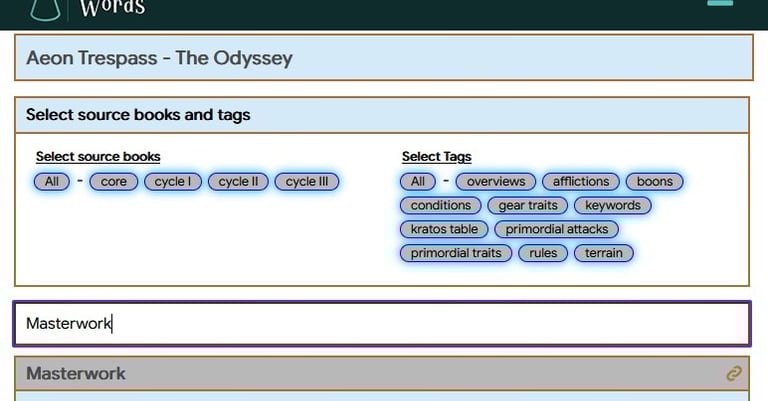
Task: Toggle the cycle I source book filter
Action: (172, 182)
